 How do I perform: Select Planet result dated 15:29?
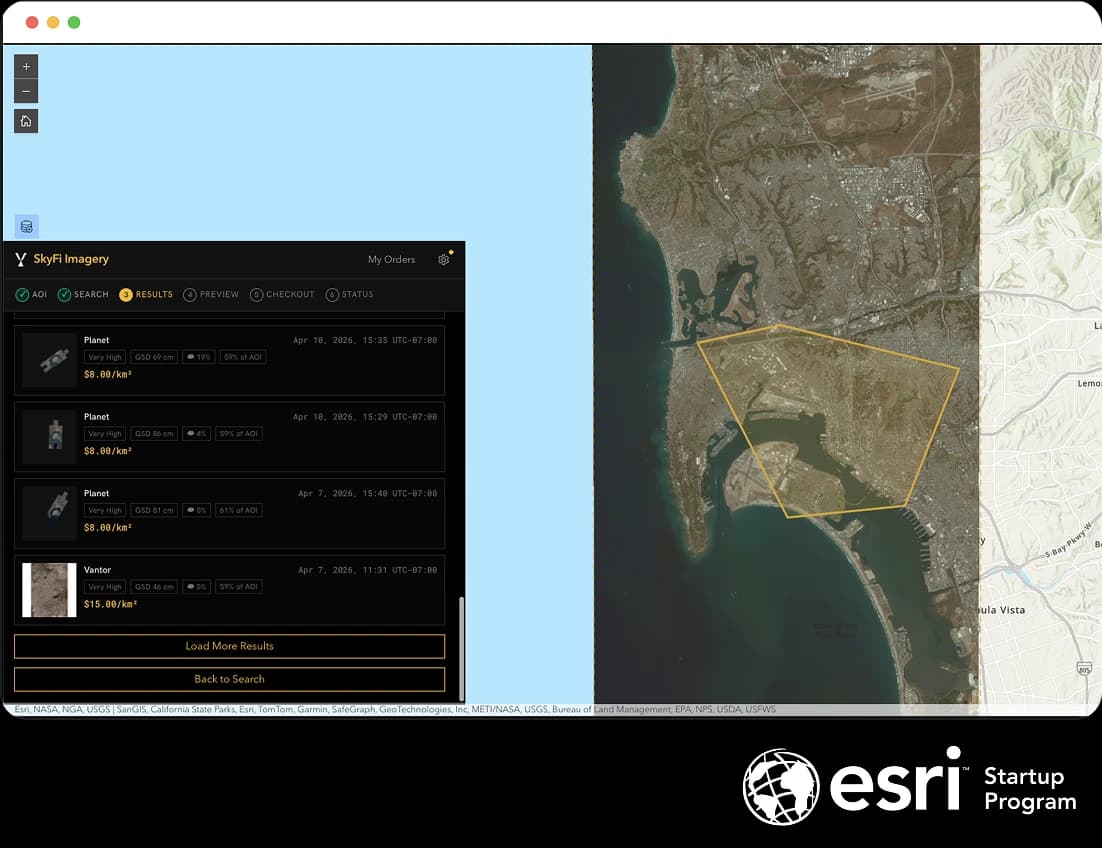[229, 436]
